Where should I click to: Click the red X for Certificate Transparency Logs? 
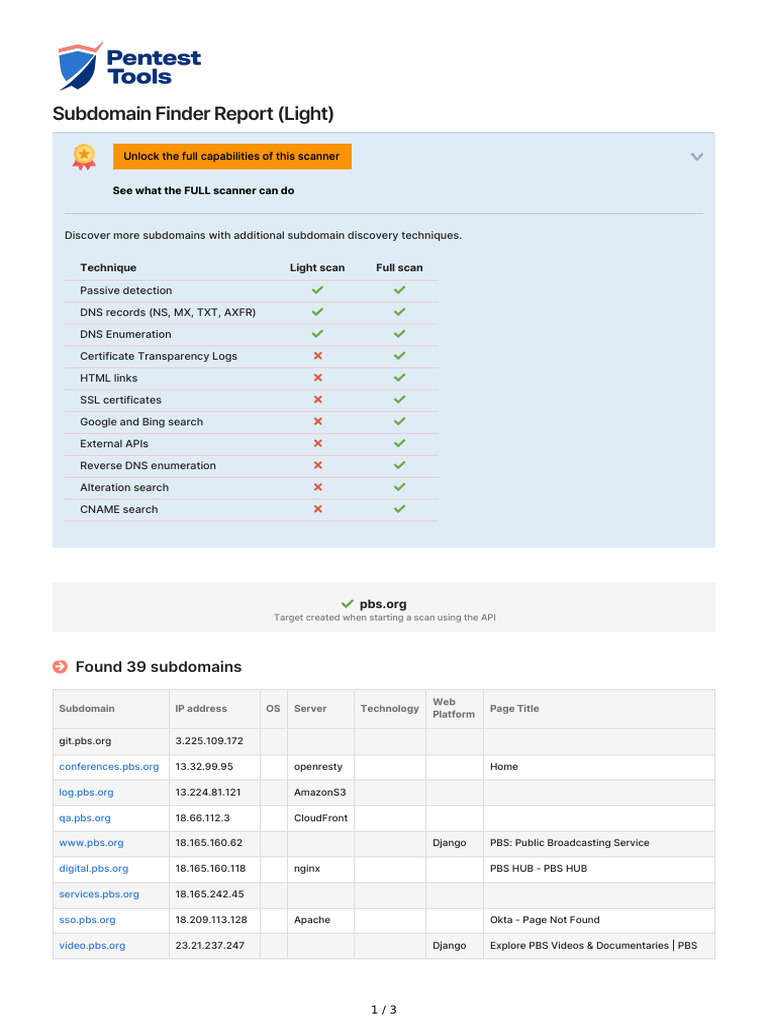pos(318,356)
